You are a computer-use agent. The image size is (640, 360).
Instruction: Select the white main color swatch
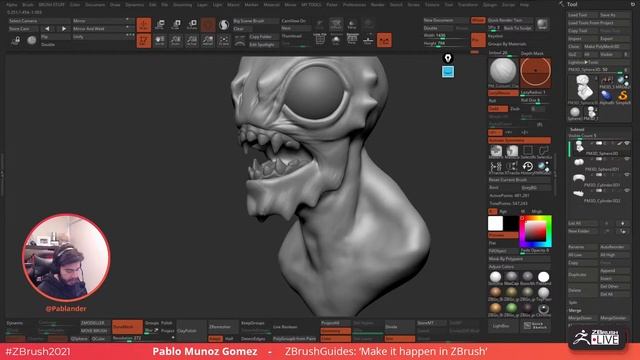[496, 224]
